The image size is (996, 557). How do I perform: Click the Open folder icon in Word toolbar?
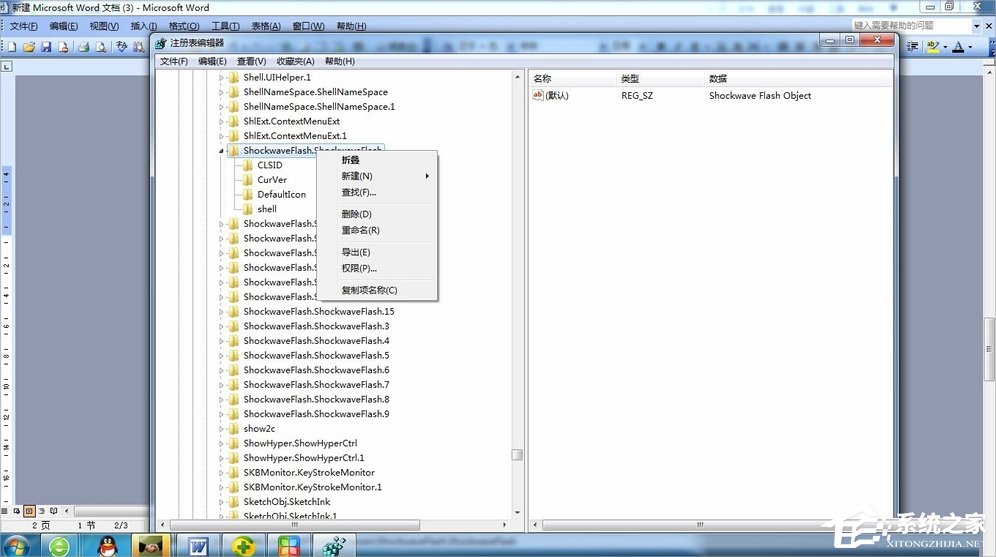[x=30, y=47]
